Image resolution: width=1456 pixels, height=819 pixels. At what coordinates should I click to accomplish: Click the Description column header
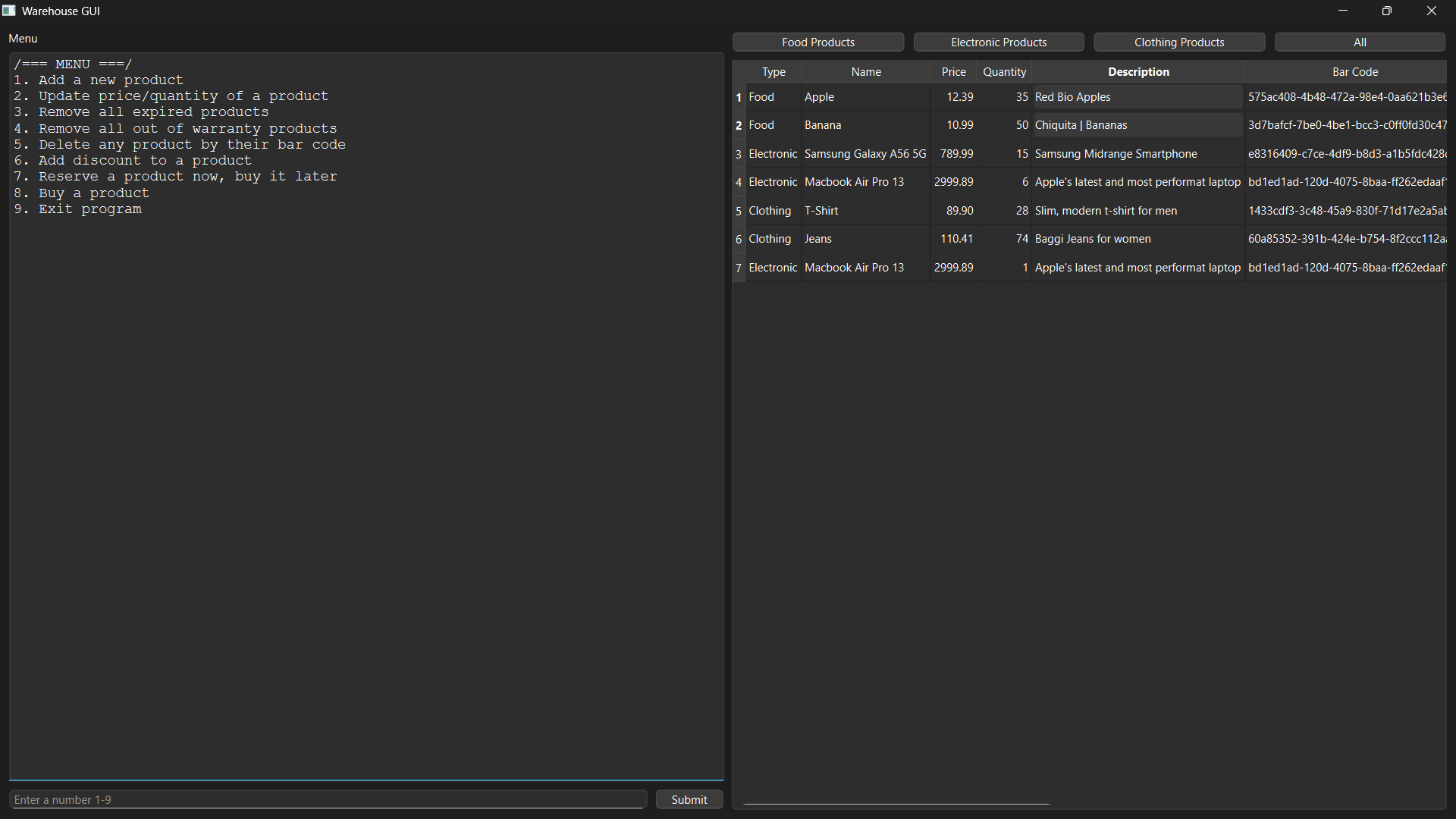coord(1137,72)
